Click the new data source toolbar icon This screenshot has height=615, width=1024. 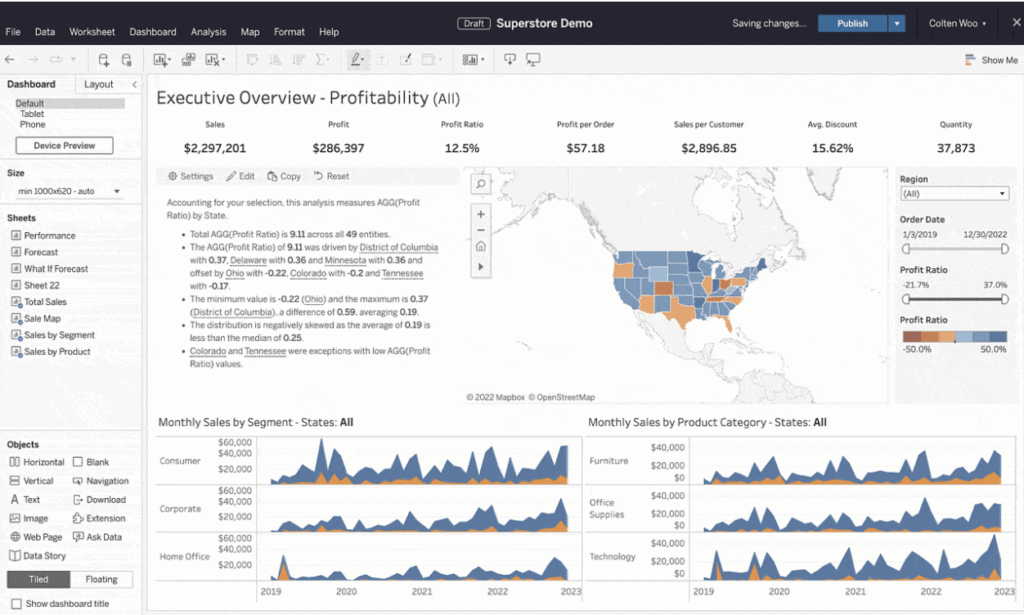coord(103,60)
